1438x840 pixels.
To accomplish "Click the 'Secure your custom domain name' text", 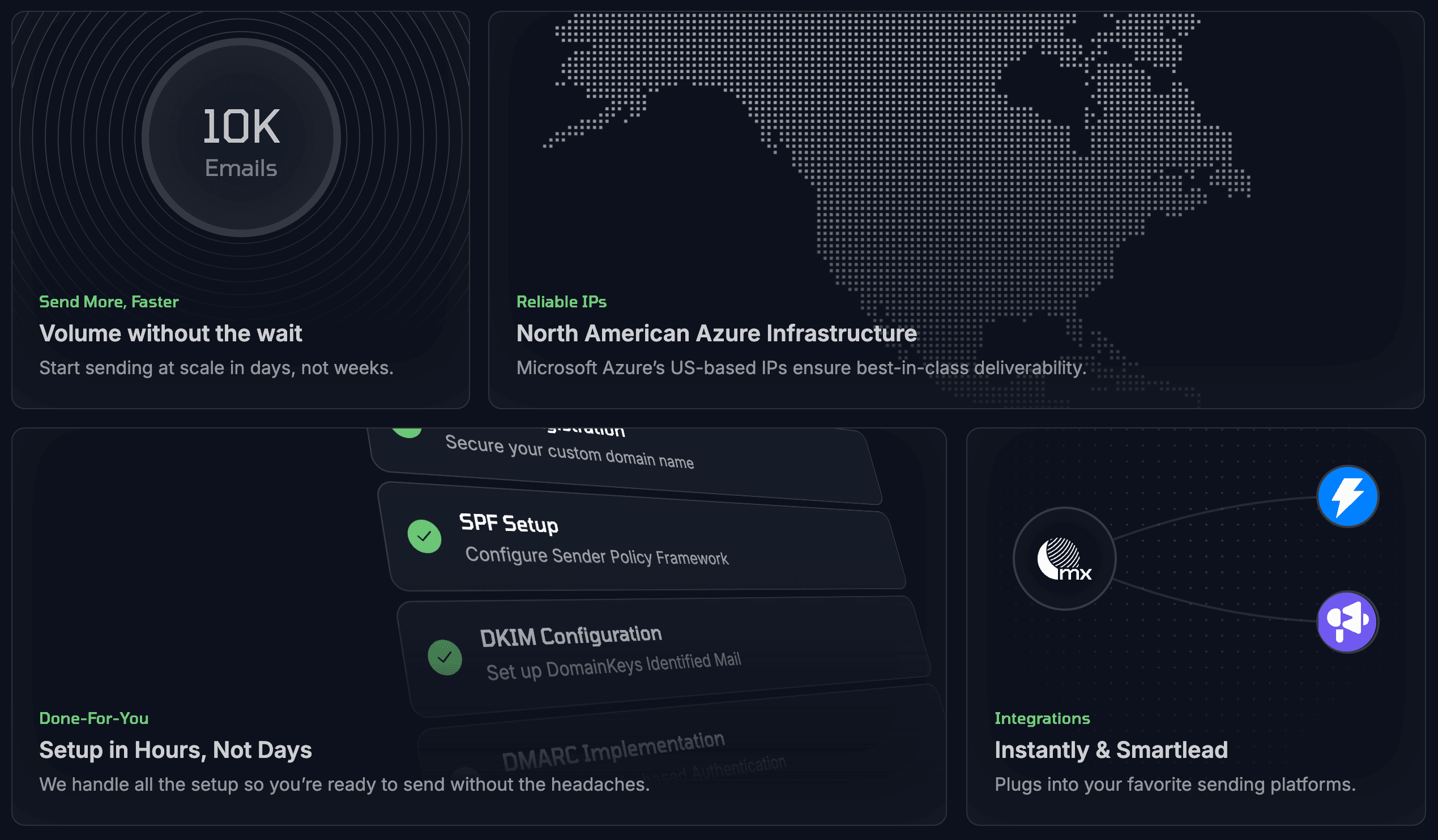I will (569, 452).
